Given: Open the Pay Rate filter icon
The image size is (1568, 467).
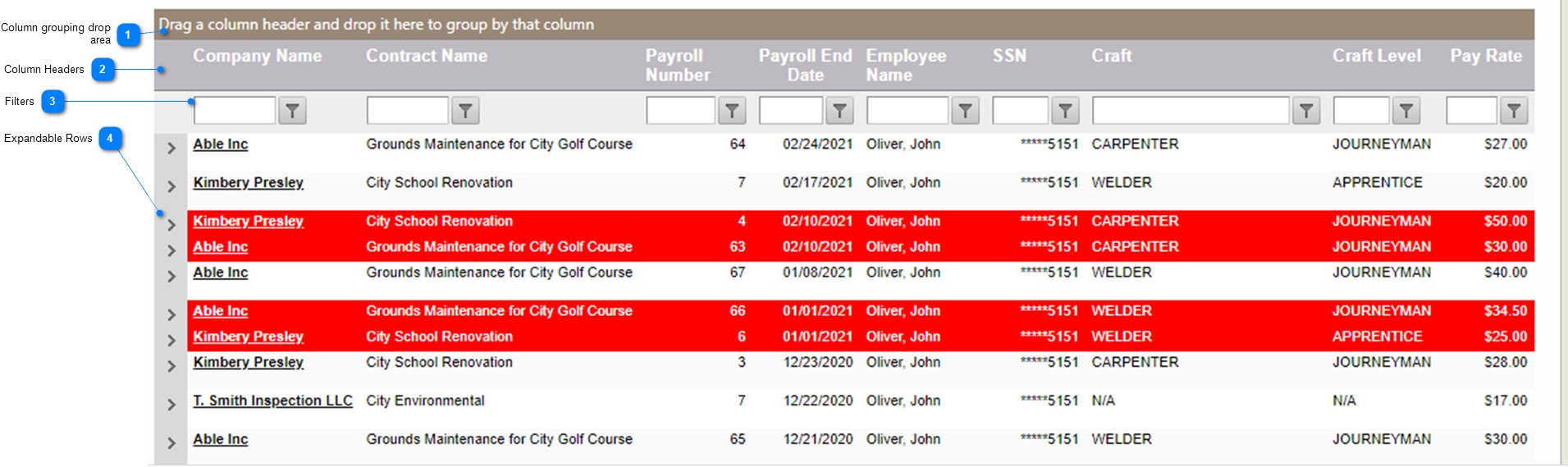Looking at the screenshot, I should tap(1514, 111).
